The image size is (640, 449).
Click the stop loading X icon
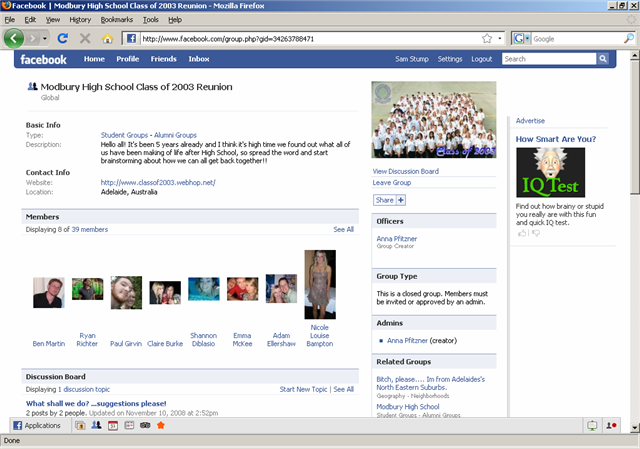85,38
